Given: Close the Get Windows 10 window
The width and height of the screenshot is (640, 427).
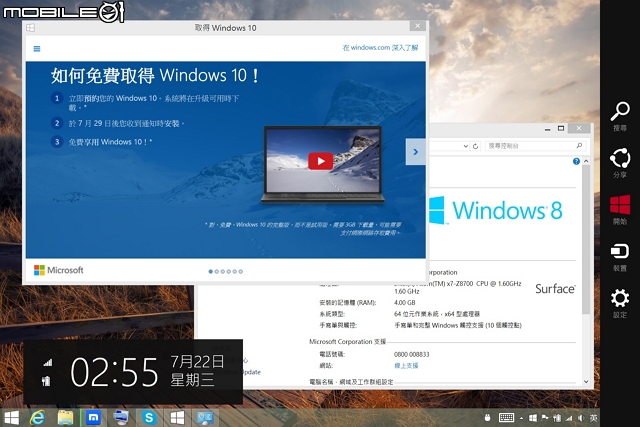Looking at the screenshot, I should 418,26.
